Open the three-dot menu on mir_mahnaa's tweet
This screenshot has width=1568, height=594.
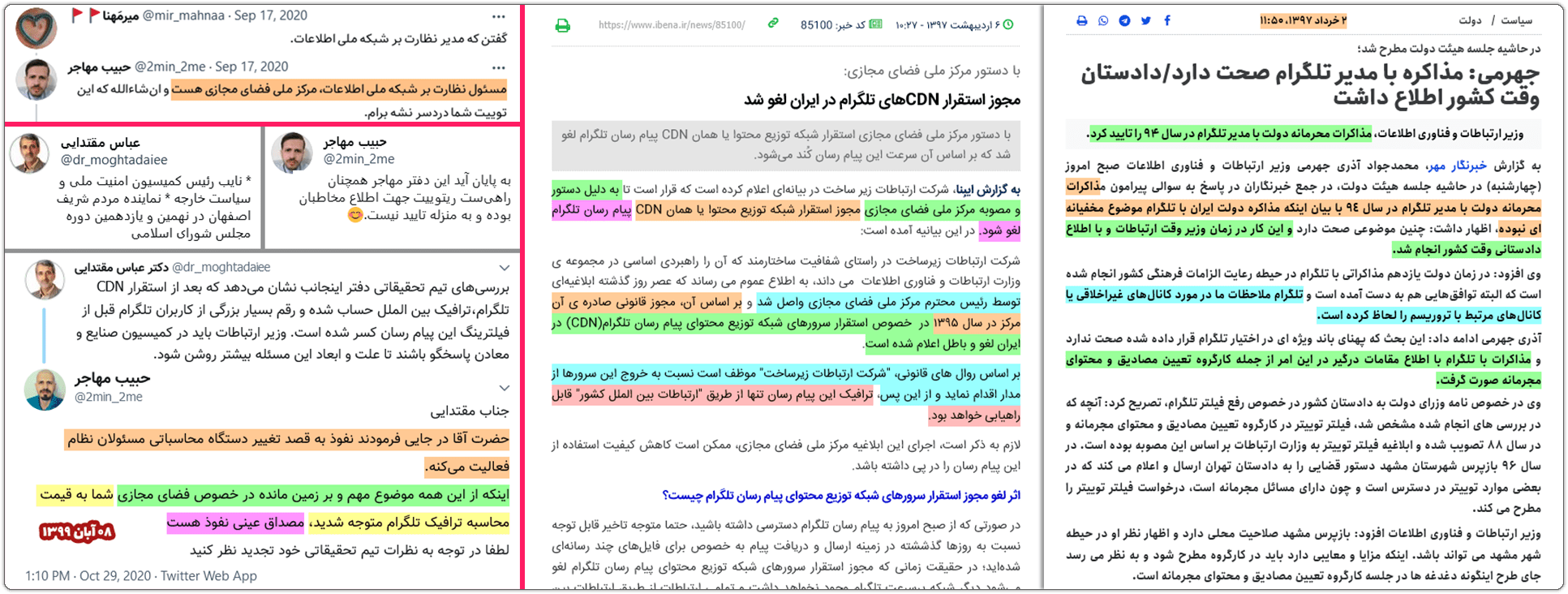pos(499,16)
